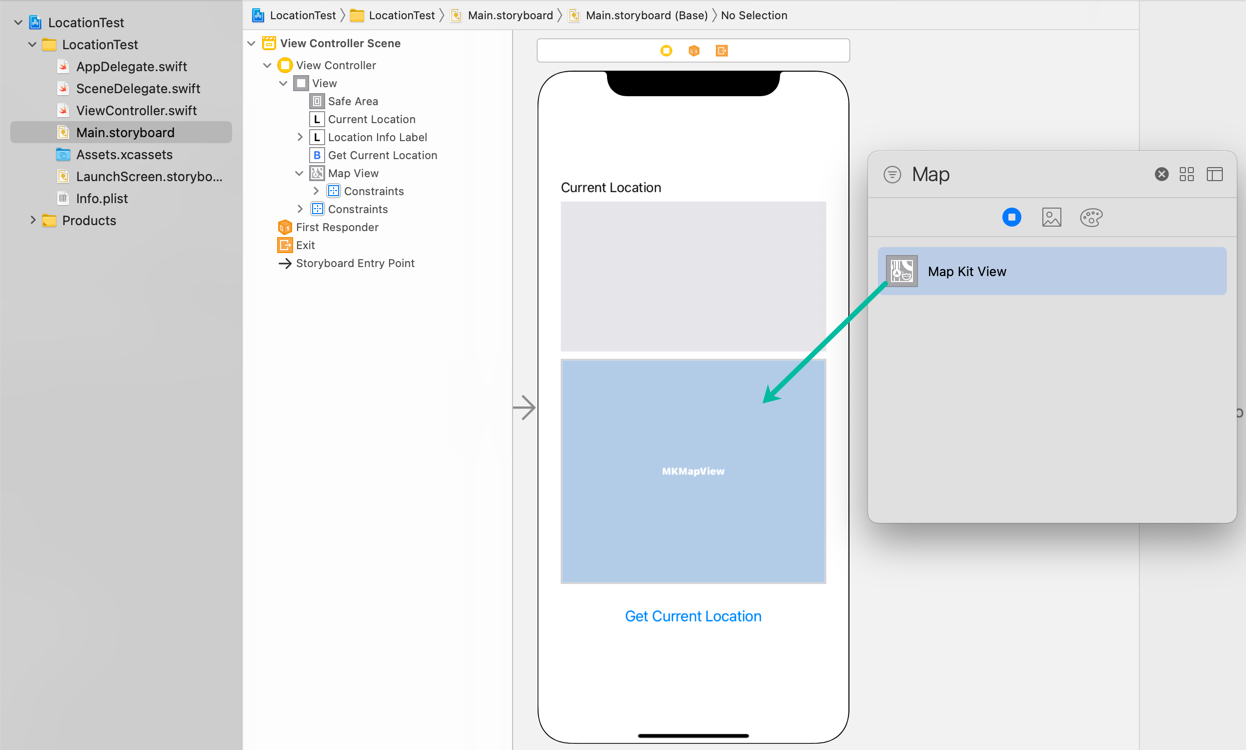Select the Exit outline item
Screen dimensions: 1246x750
tap(305, 245)
